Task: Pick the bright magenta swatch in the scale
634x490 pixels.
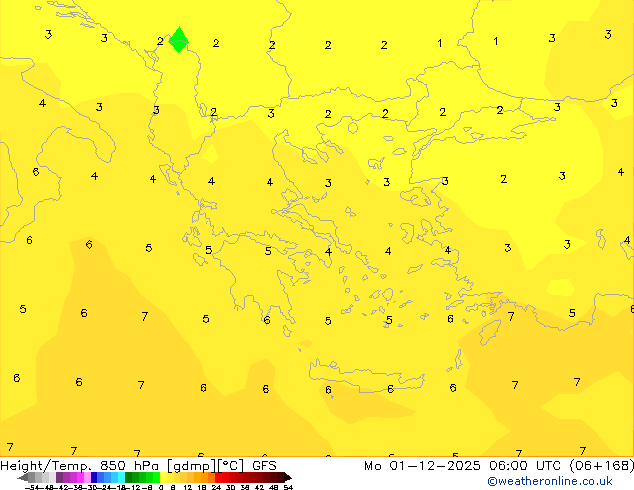Action: tap(80, 477)
